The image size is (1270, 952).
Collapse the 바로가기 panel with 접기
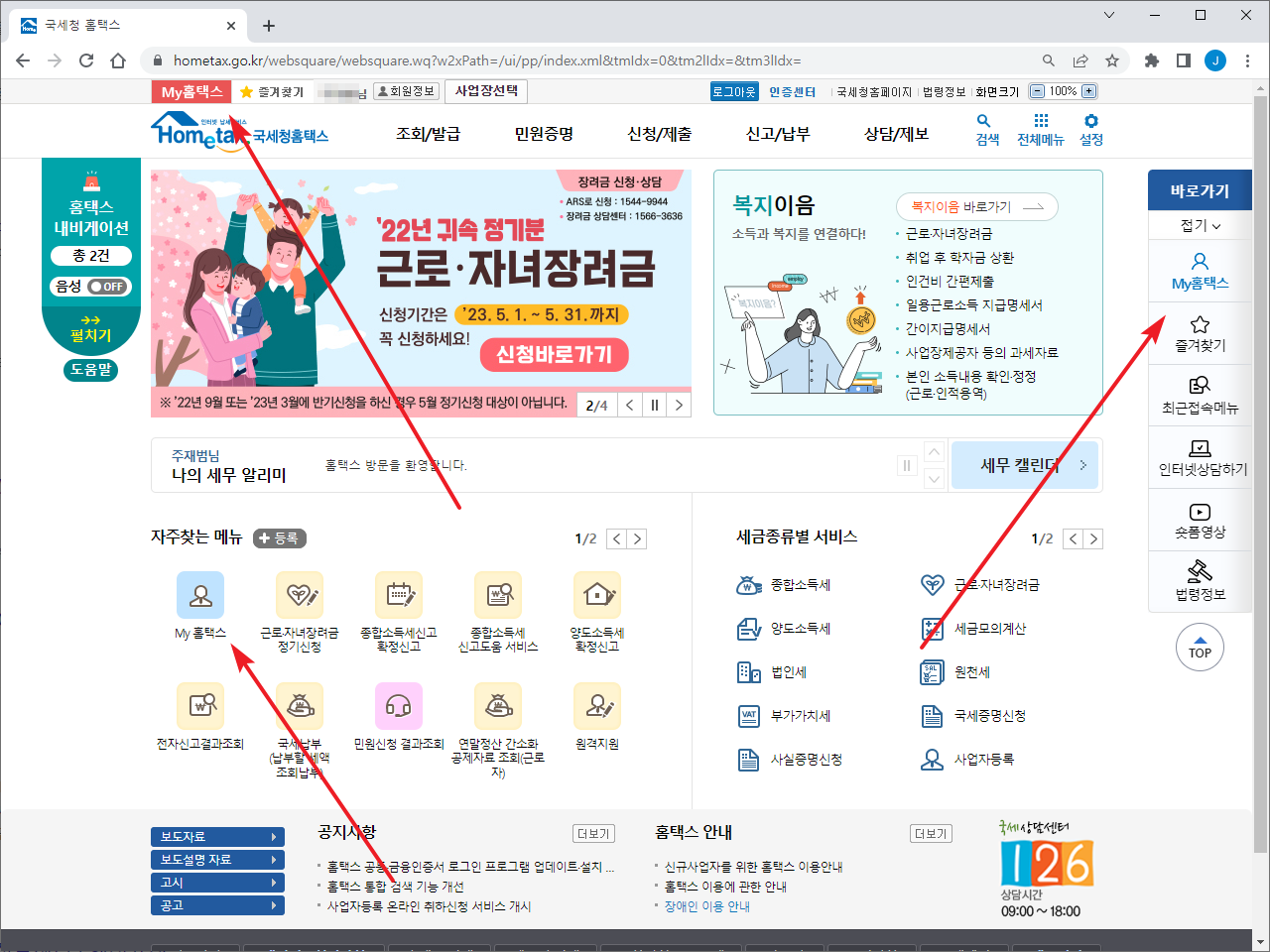tap(1200, 225)
